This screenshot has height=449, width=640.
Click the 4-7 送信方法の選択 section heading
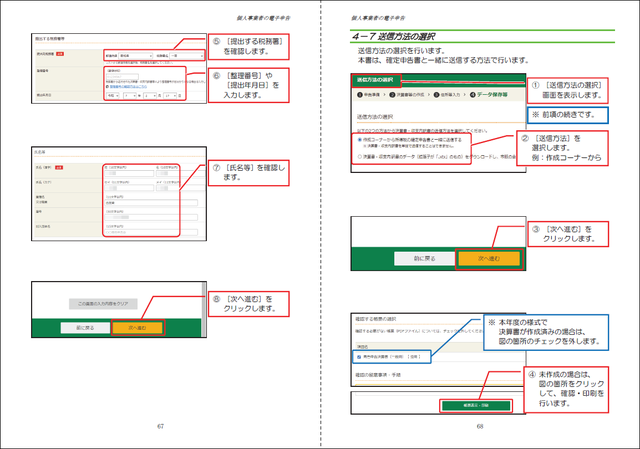(393, 36)
